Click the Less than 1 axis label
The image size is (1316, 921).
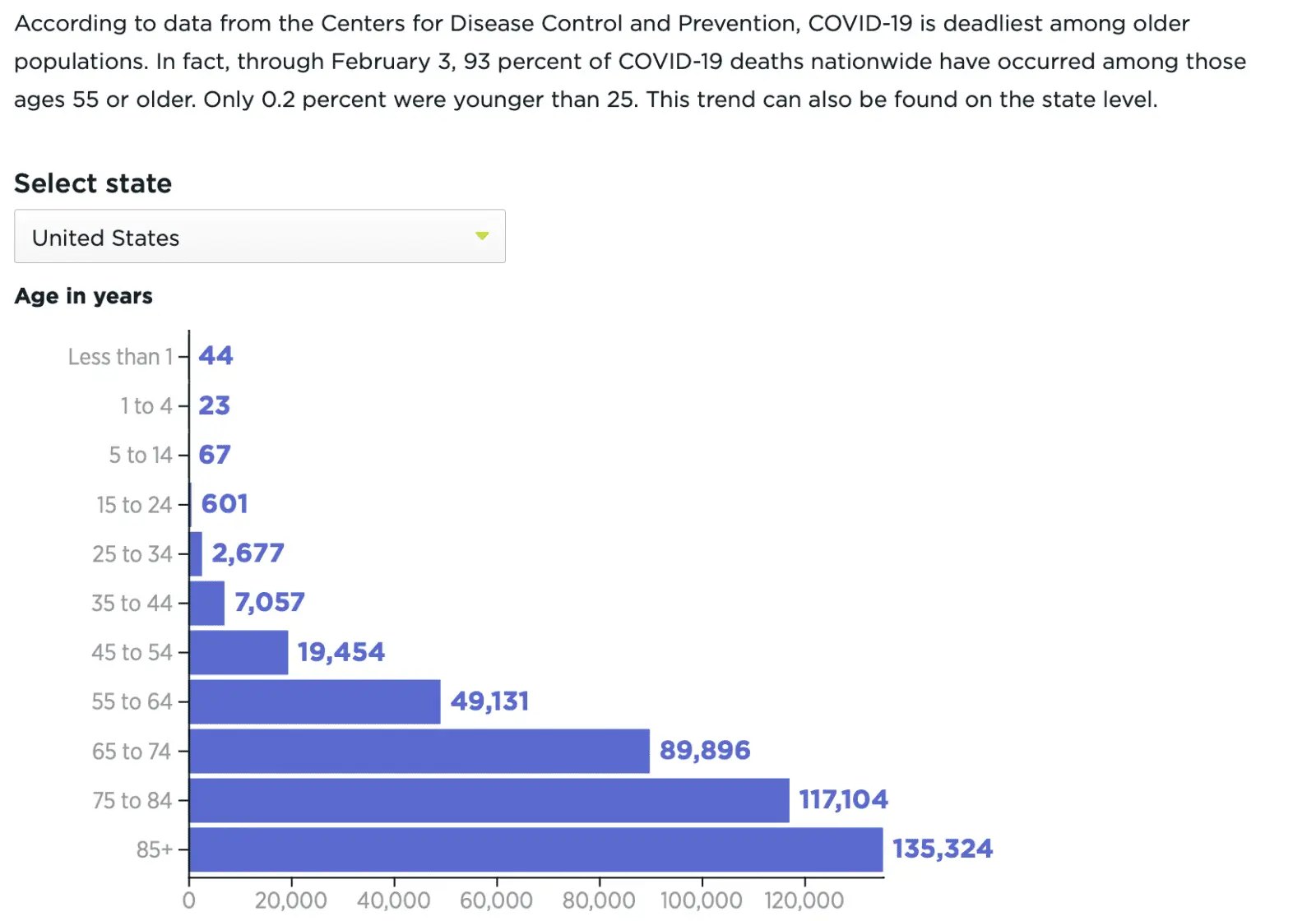122,356
